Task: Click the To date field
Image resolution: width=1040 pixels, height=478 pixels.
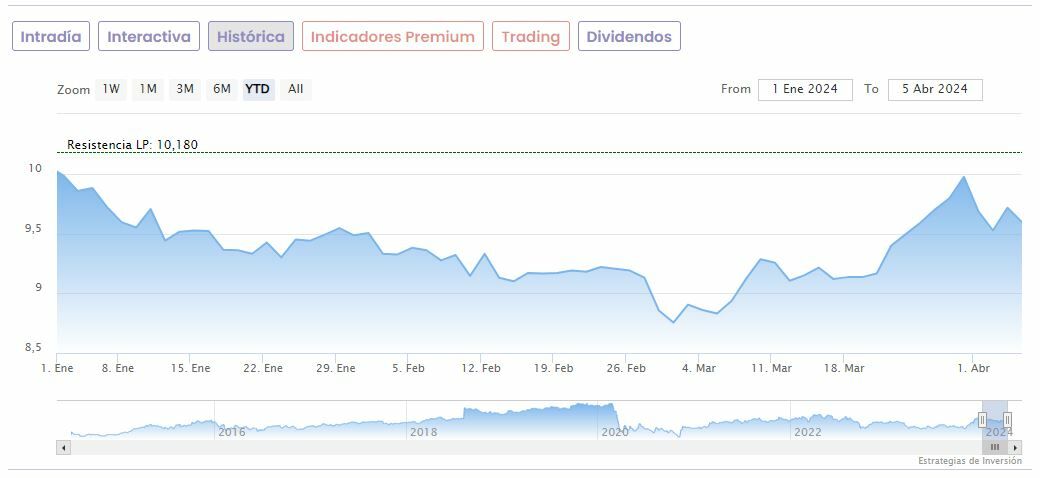Action: pos(935,89)
